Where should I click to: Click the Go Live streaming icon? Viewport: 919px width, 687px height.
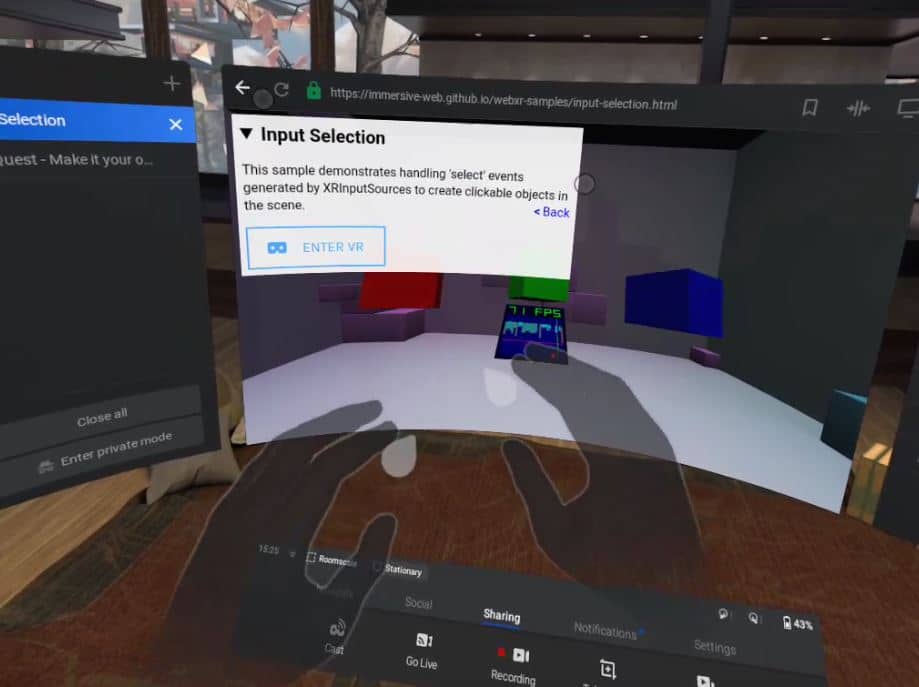421,640
